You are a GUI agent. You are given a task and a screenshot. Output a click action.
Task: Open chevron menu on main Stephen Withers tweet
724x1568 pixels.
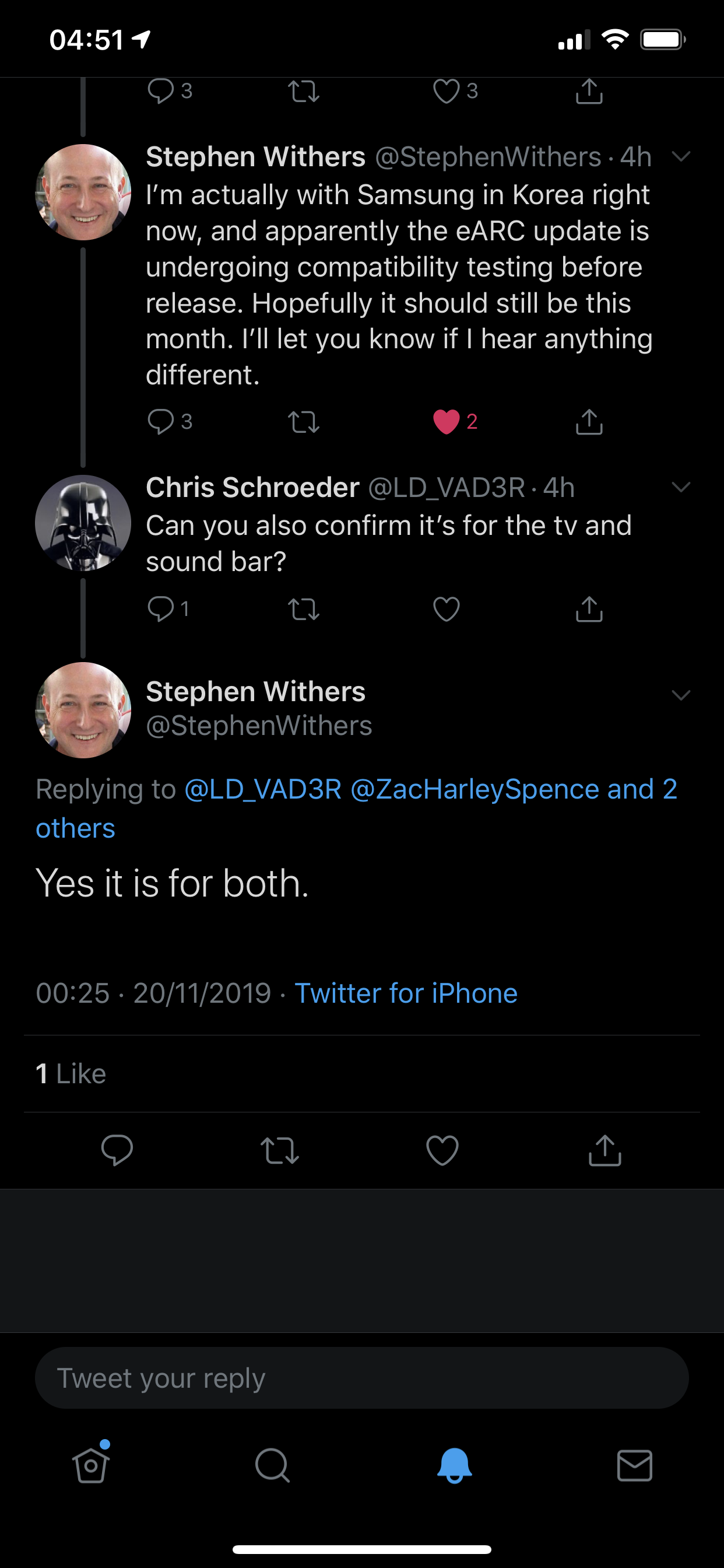click(681, 695)
